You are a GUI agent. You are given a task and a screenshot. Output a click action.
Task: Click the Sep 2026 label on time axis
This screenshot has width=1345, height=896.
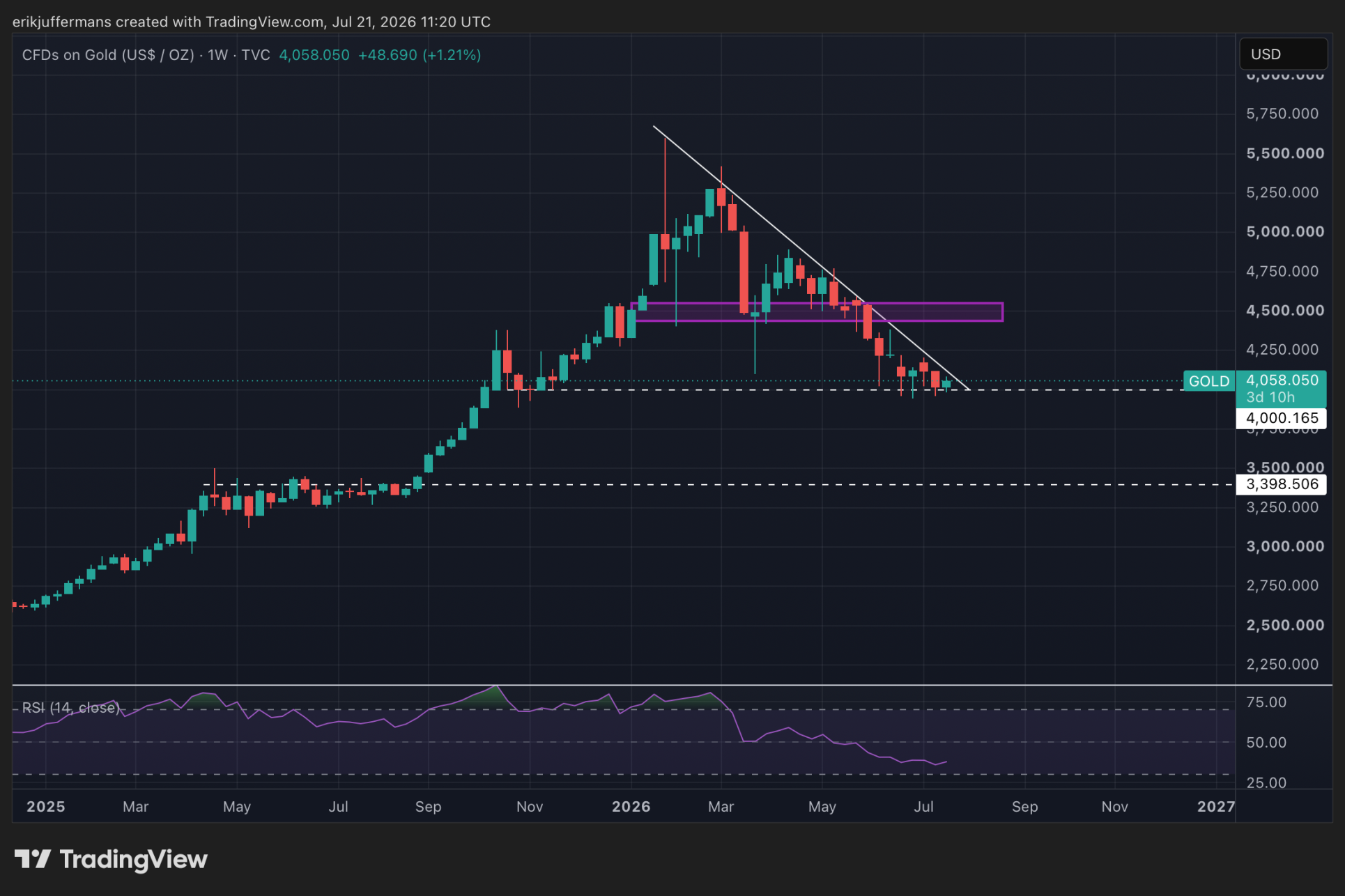(1024, 807)
